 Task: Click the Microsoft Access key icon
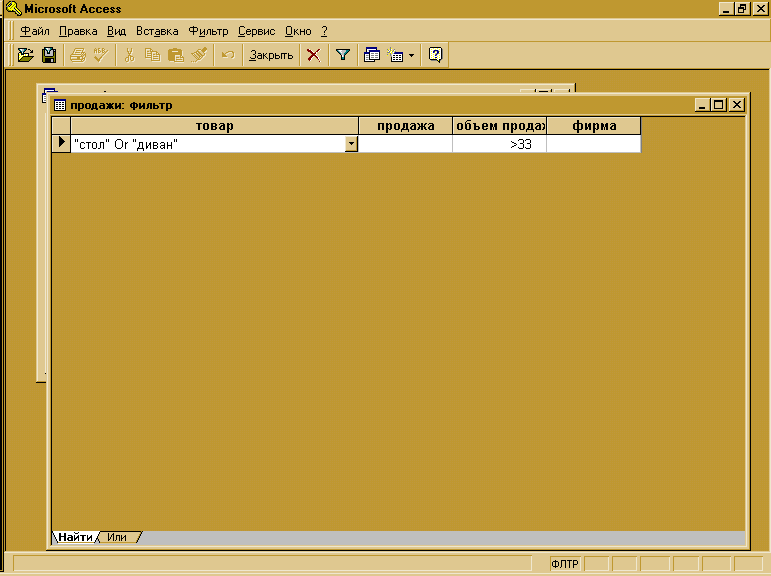[x=13, y=8]
